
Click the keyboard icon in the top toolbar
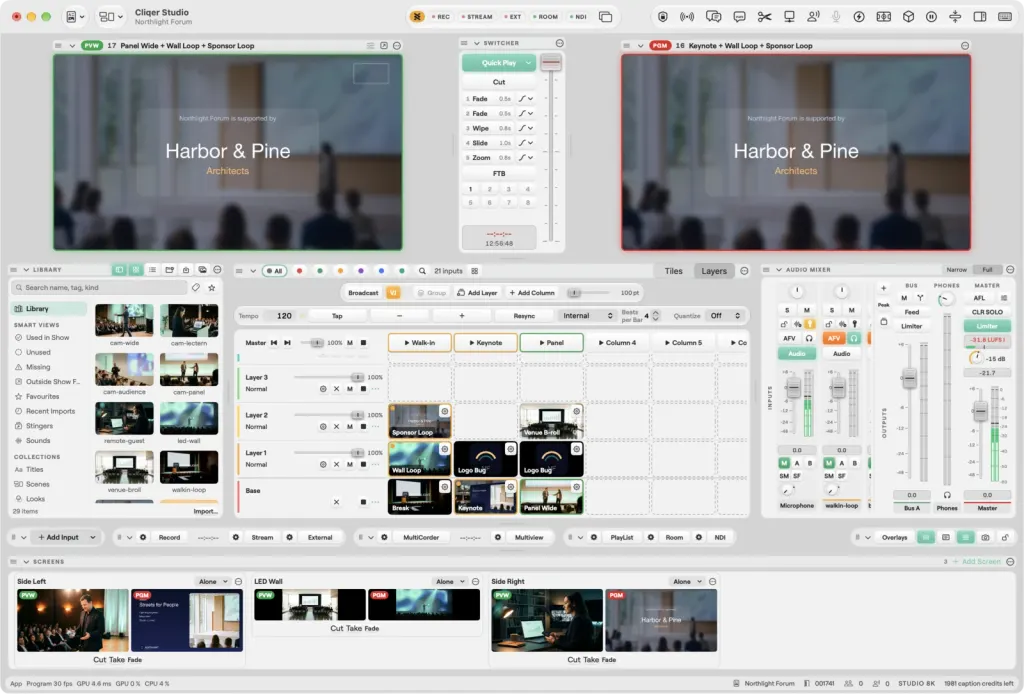pyautogui.click(x=1005, y=17)
